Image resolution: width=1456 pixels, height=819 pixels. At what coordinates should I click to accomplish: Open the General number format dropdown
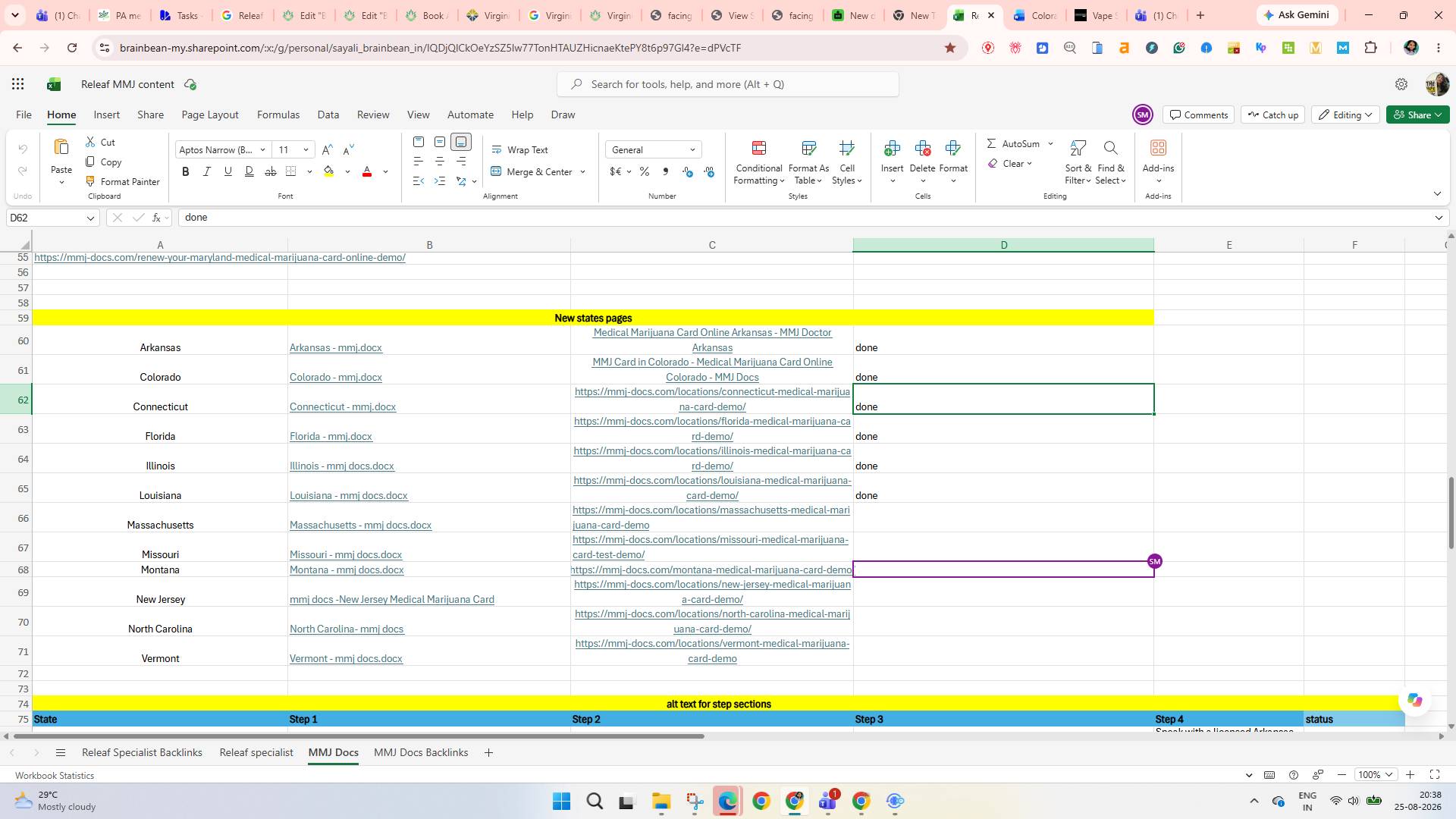654,150
